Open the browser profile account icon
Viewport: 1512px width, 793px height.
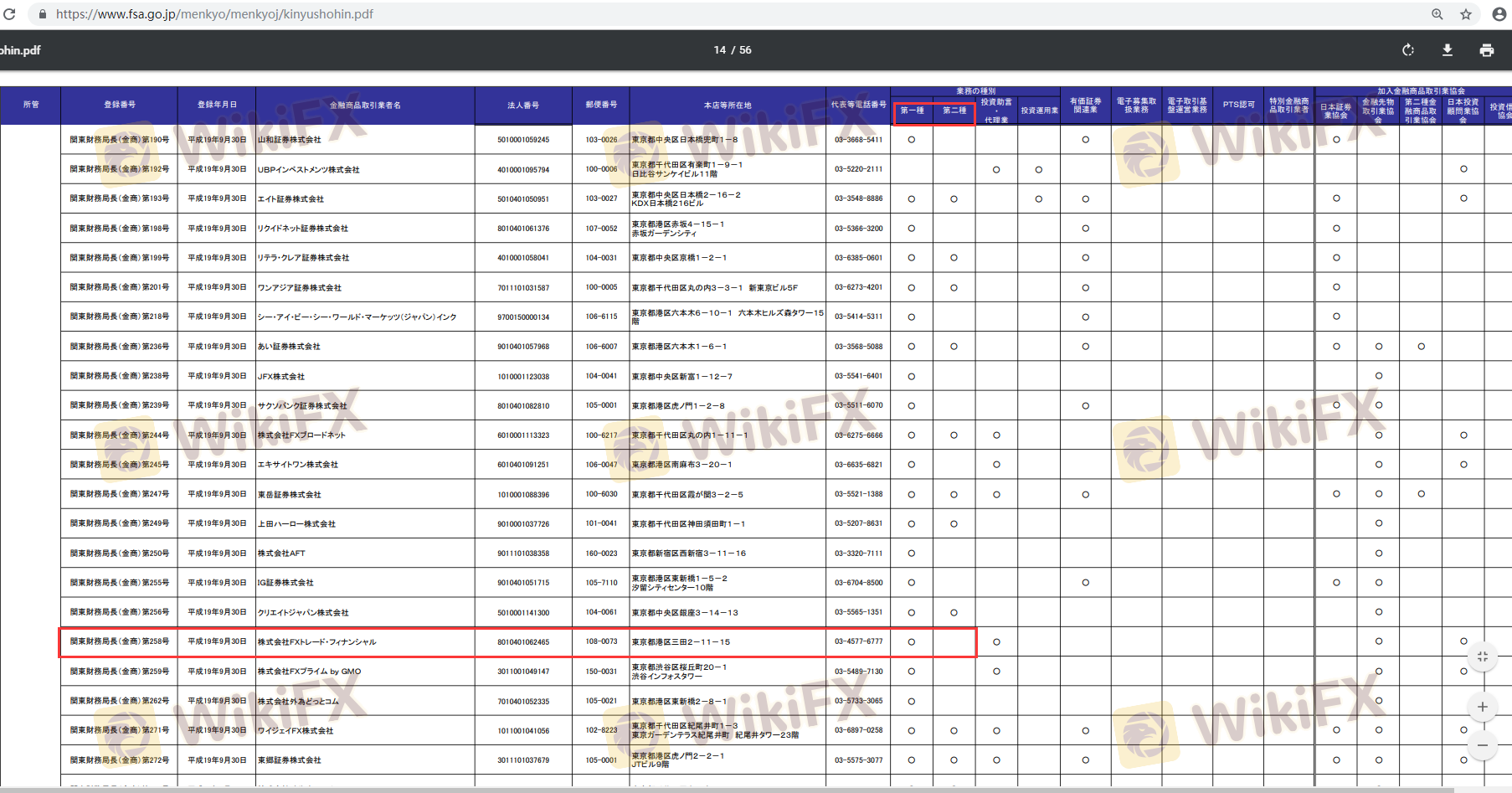click(1499, 14)
